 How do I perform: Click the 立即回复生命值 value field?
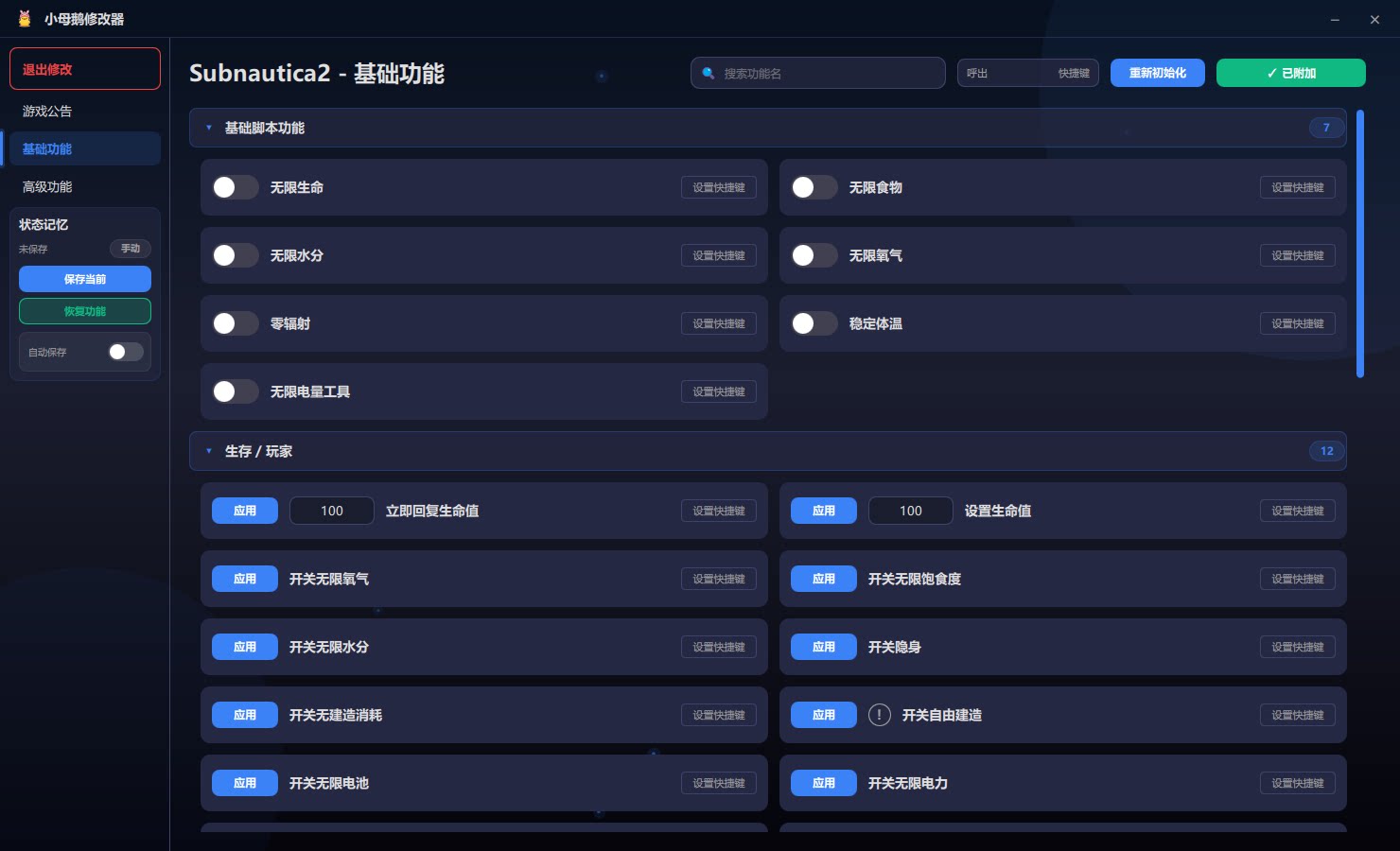[332, 511]
